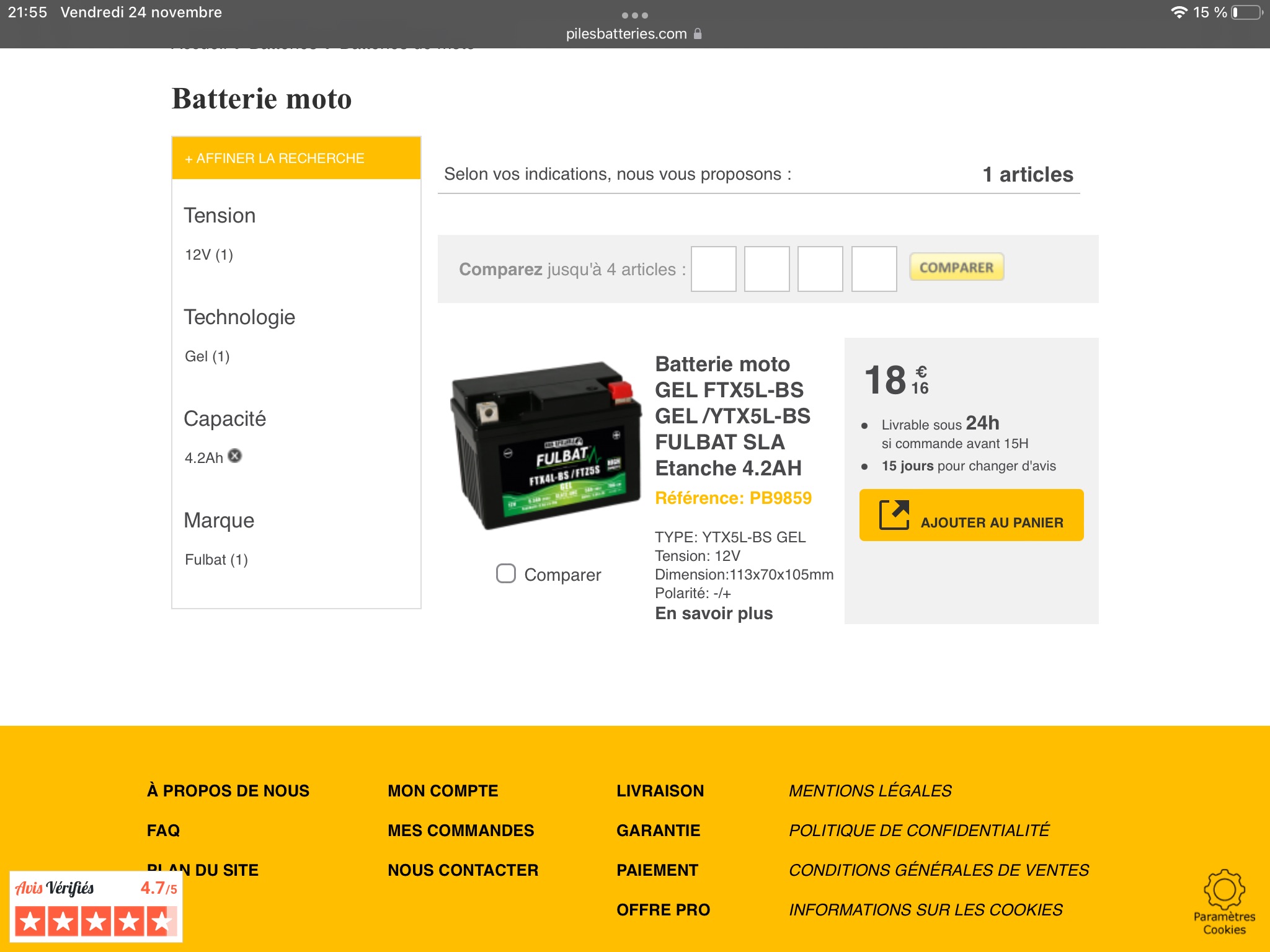Open Mon Compte in the footer
1270x952 pixels.
[443, 791]
